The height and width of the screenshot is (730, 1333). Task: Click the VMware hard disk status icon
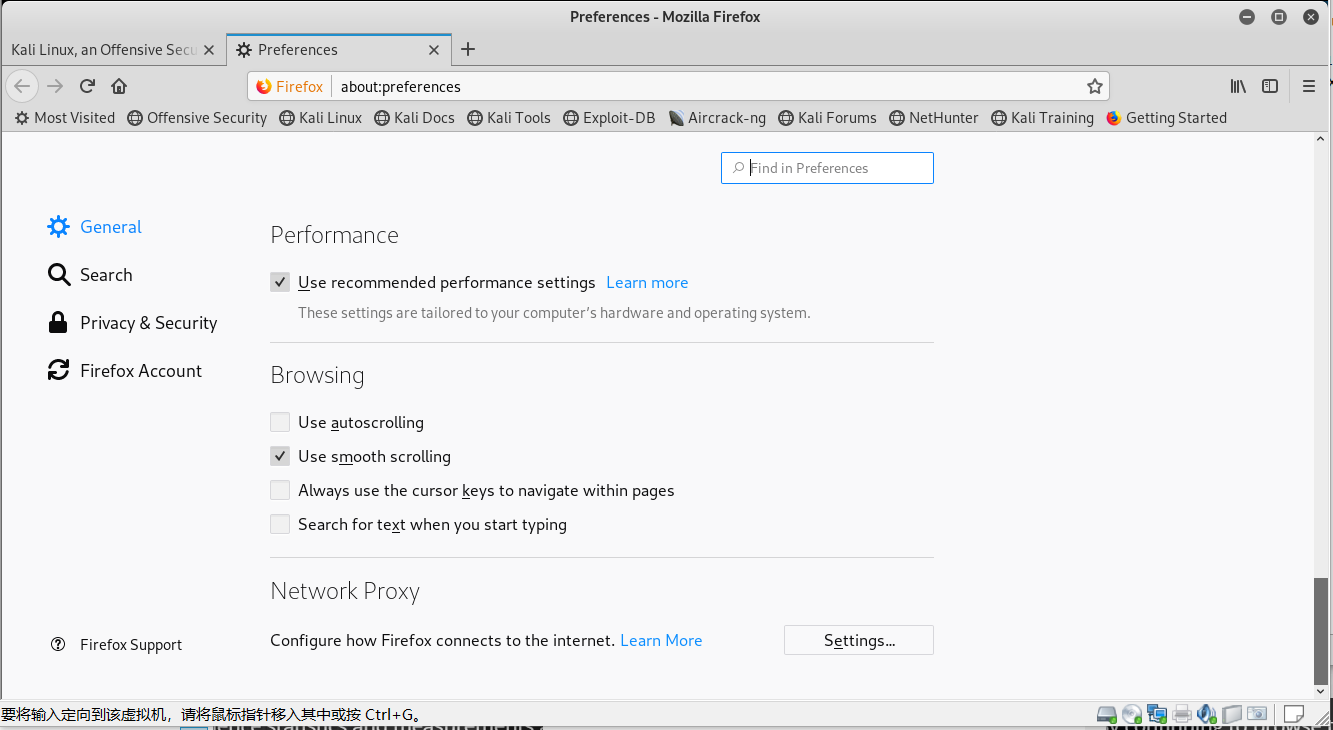click(x=1106, y=714)
